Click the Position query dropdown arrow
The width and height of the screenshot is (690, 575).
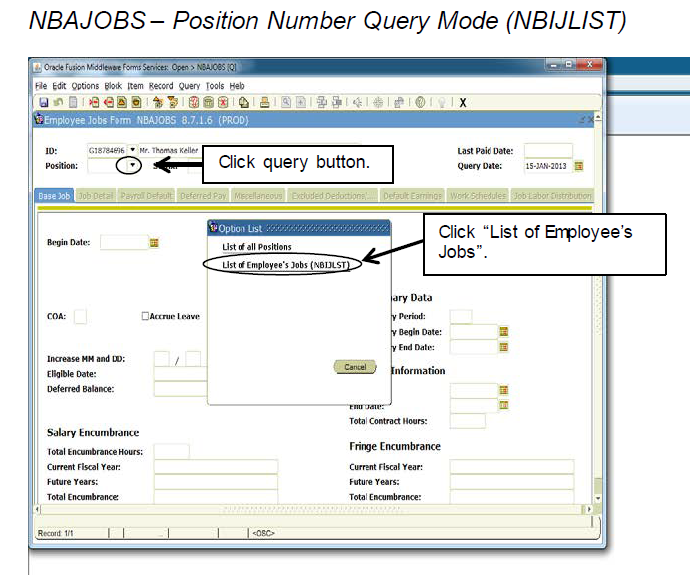pyautogui.click(x=133, y=165)
